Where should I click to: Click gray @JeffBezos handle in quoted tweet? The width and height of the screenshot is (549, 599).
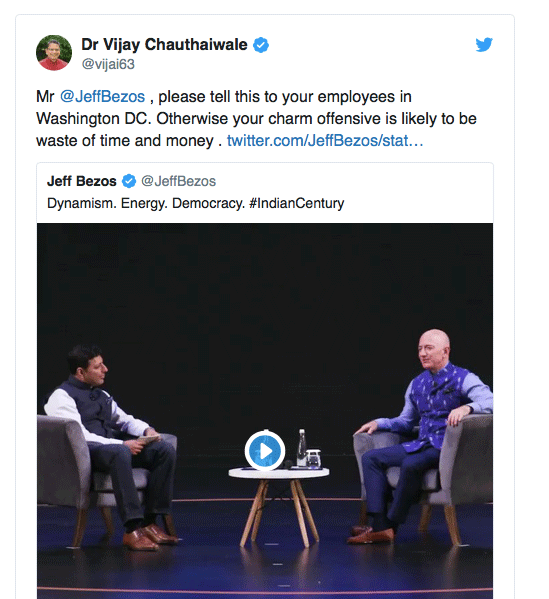178,181
